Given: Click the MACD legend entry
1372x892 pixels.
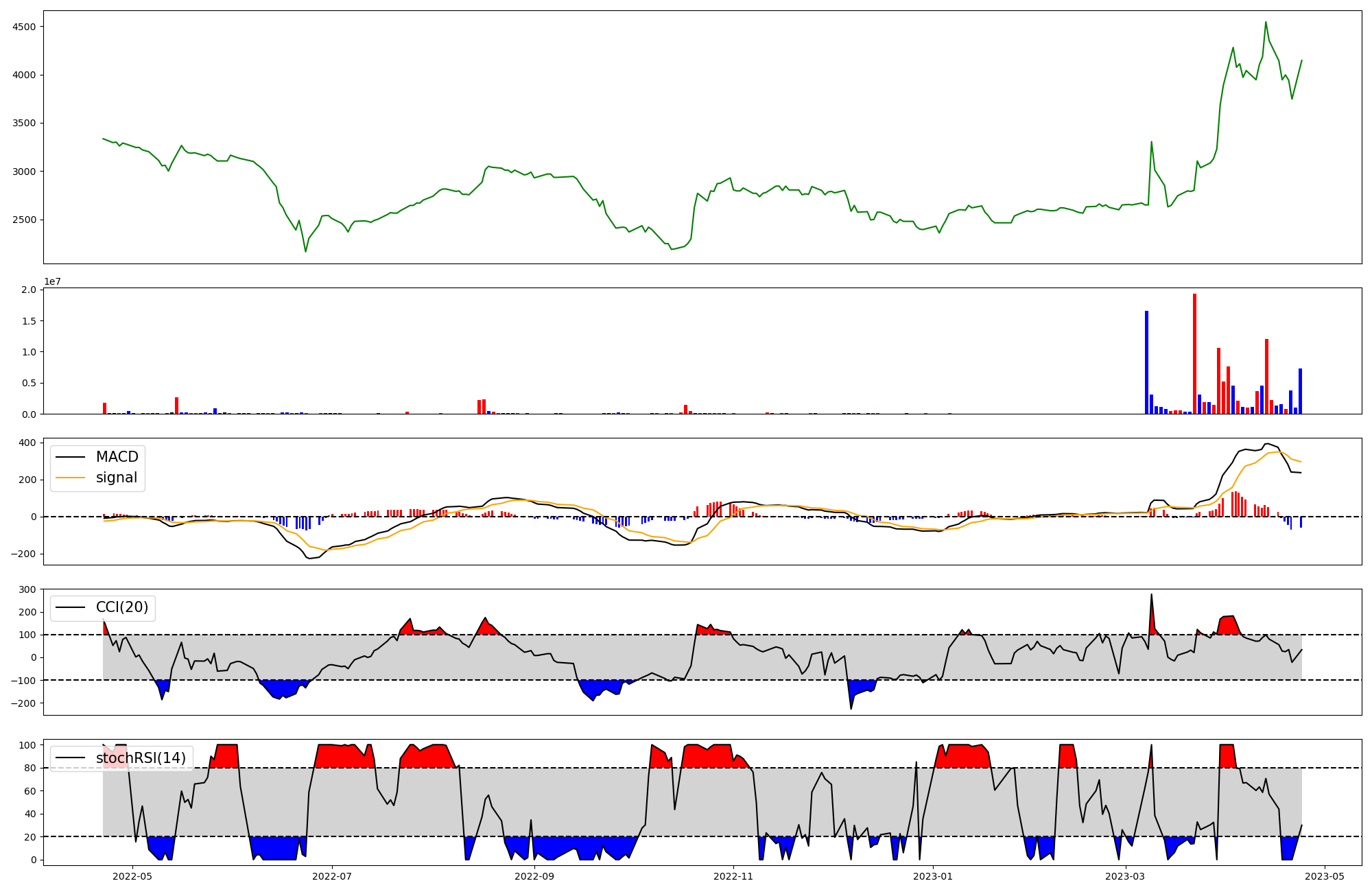Looking at the screenshot, I should pos(117,457).
